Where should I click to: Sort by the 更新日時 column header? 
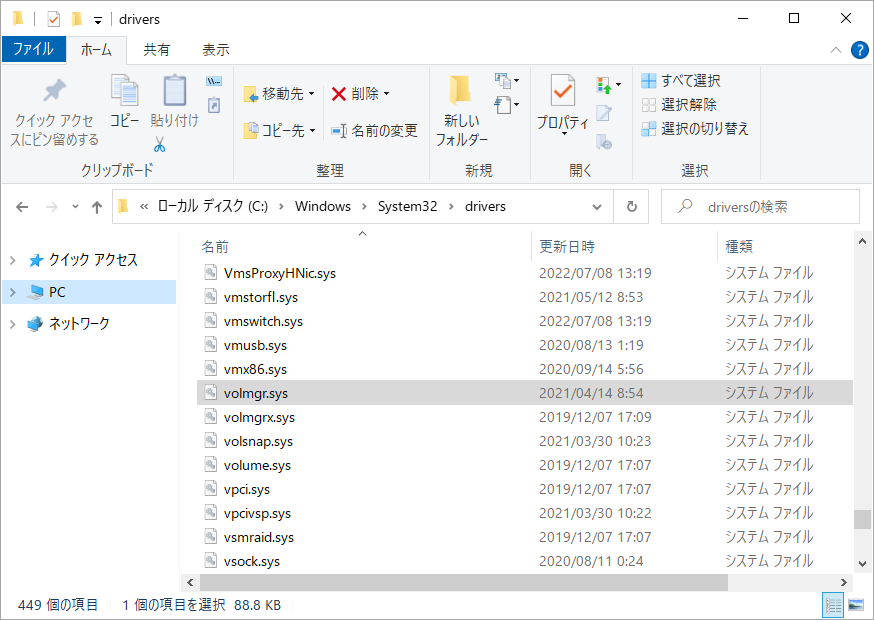[624, 246]
